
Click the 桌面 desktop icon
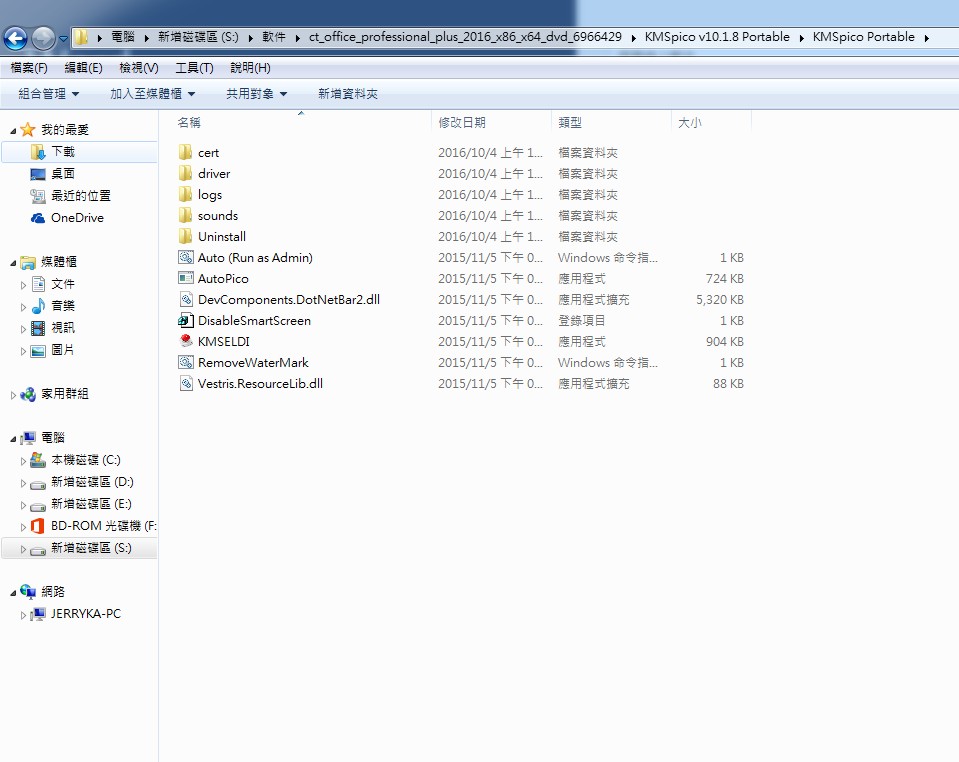click(38, 174)
